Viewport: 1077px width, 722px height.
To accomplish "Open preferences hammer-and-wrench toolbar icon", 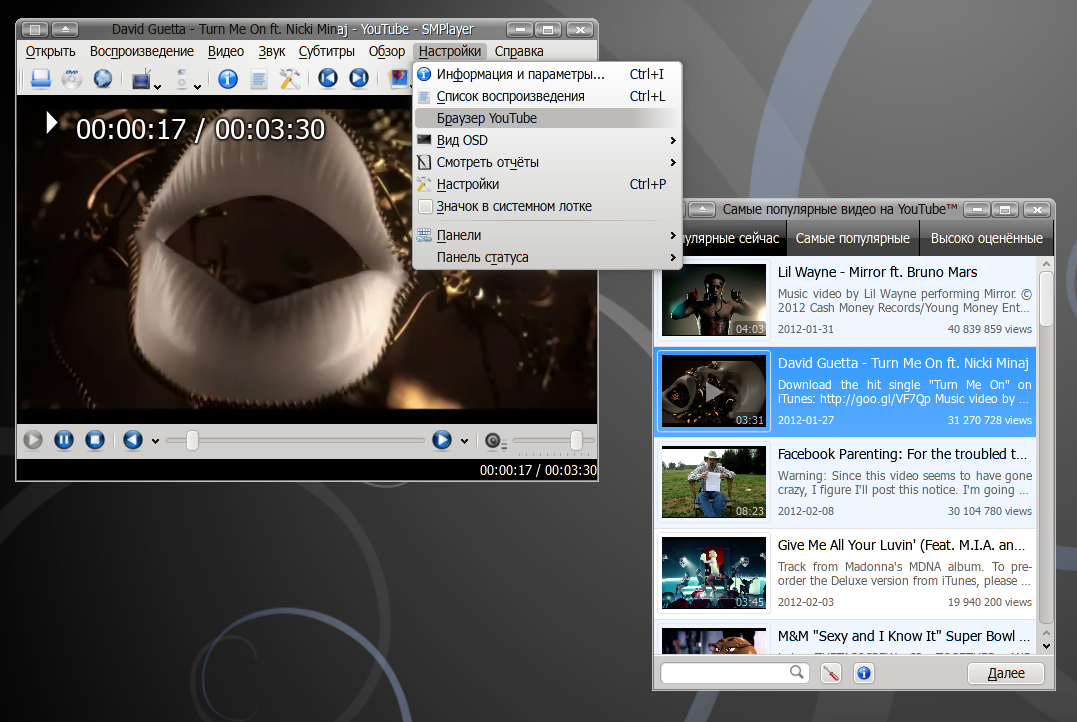I will pos(290,79).
